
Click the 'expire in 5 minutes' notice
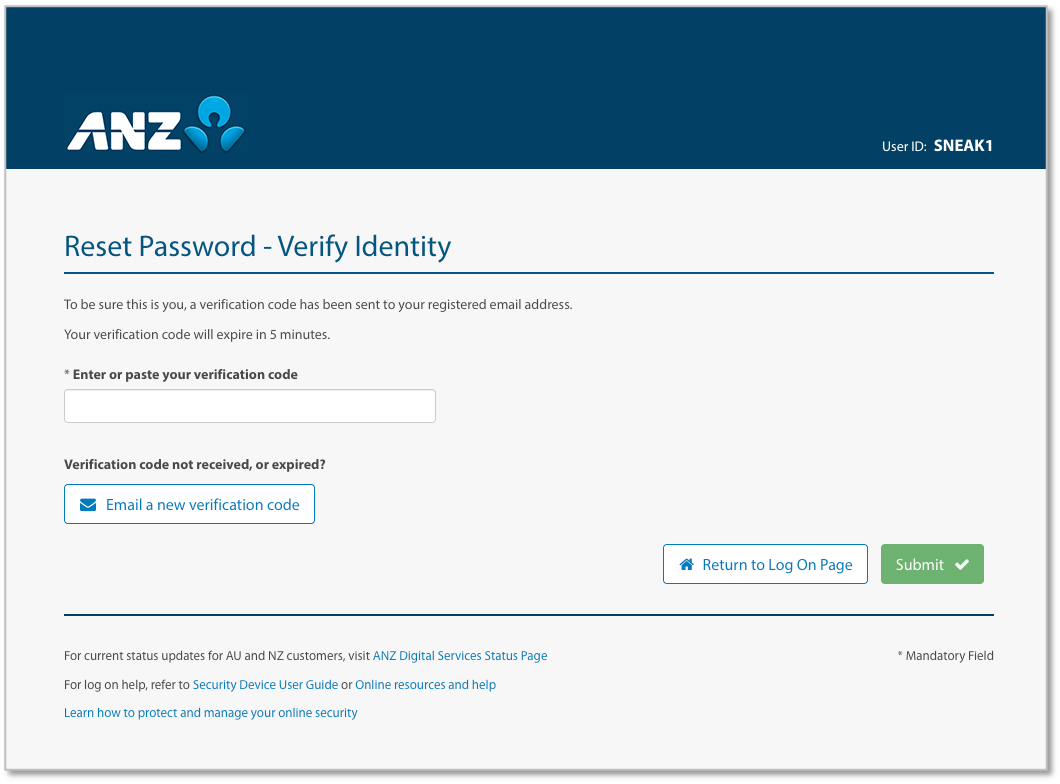[x=197, y=335]
